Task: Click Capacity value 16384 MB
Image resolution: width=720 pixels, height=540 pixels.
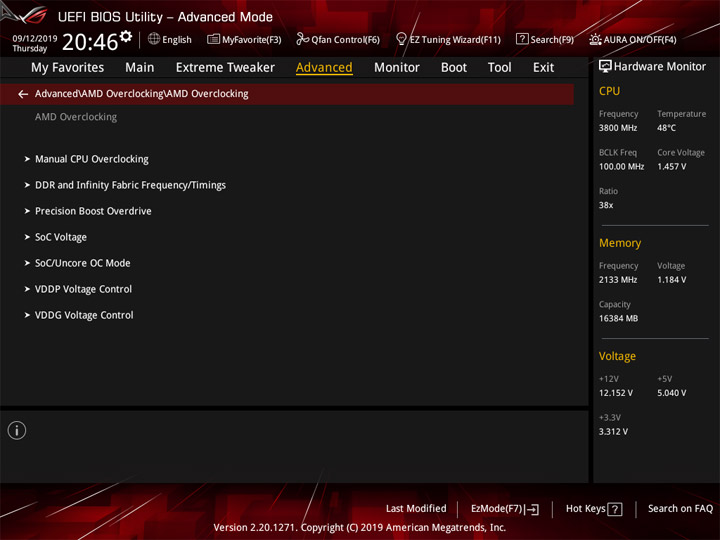Action: (618, 318)
